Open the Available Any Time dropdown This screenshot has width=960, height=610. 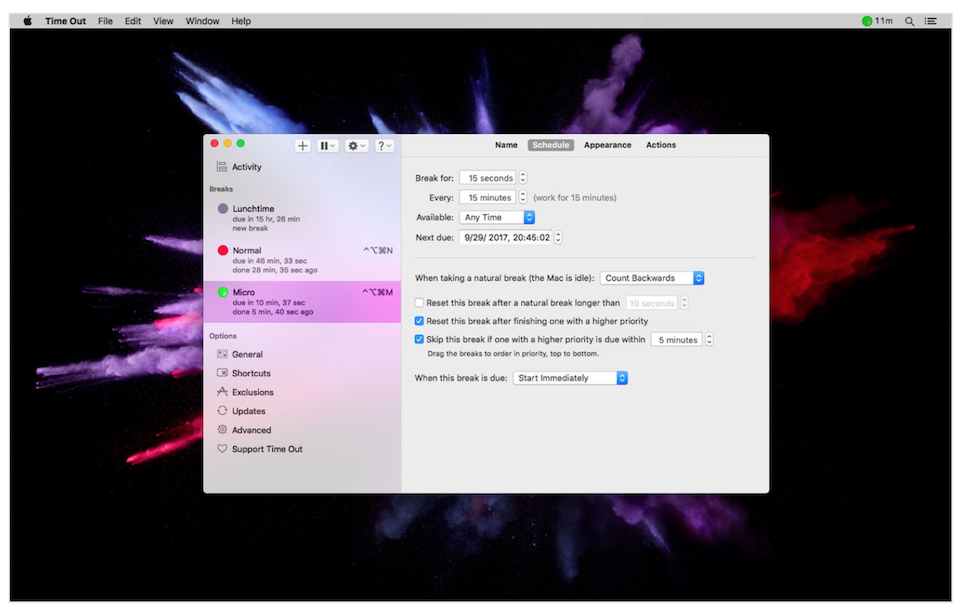coord(497,217)
